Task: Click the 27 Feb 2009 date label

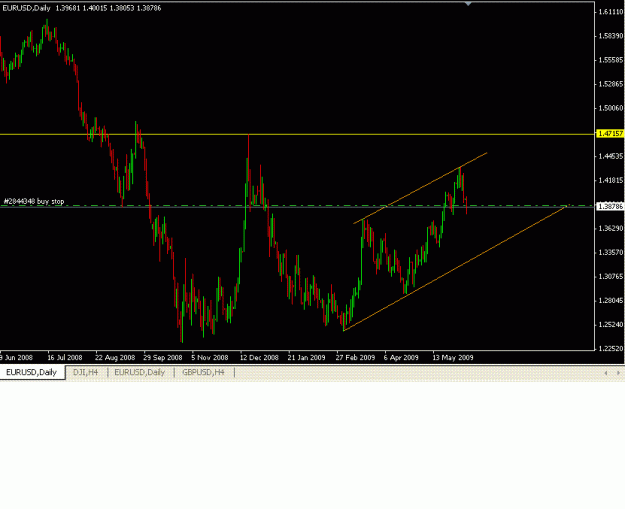Action: pos(355,358)
